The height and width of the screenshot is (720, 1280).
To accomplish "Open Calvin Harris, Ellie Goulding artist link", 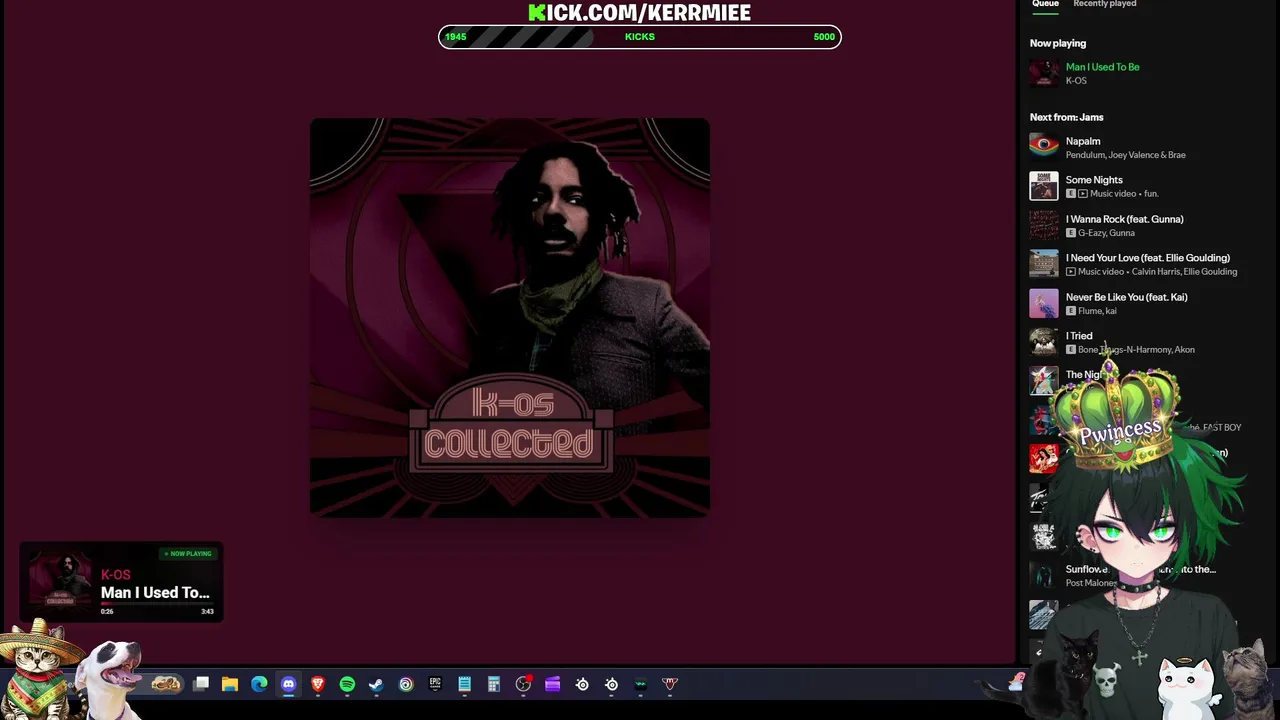I will tap(1184, 272).
